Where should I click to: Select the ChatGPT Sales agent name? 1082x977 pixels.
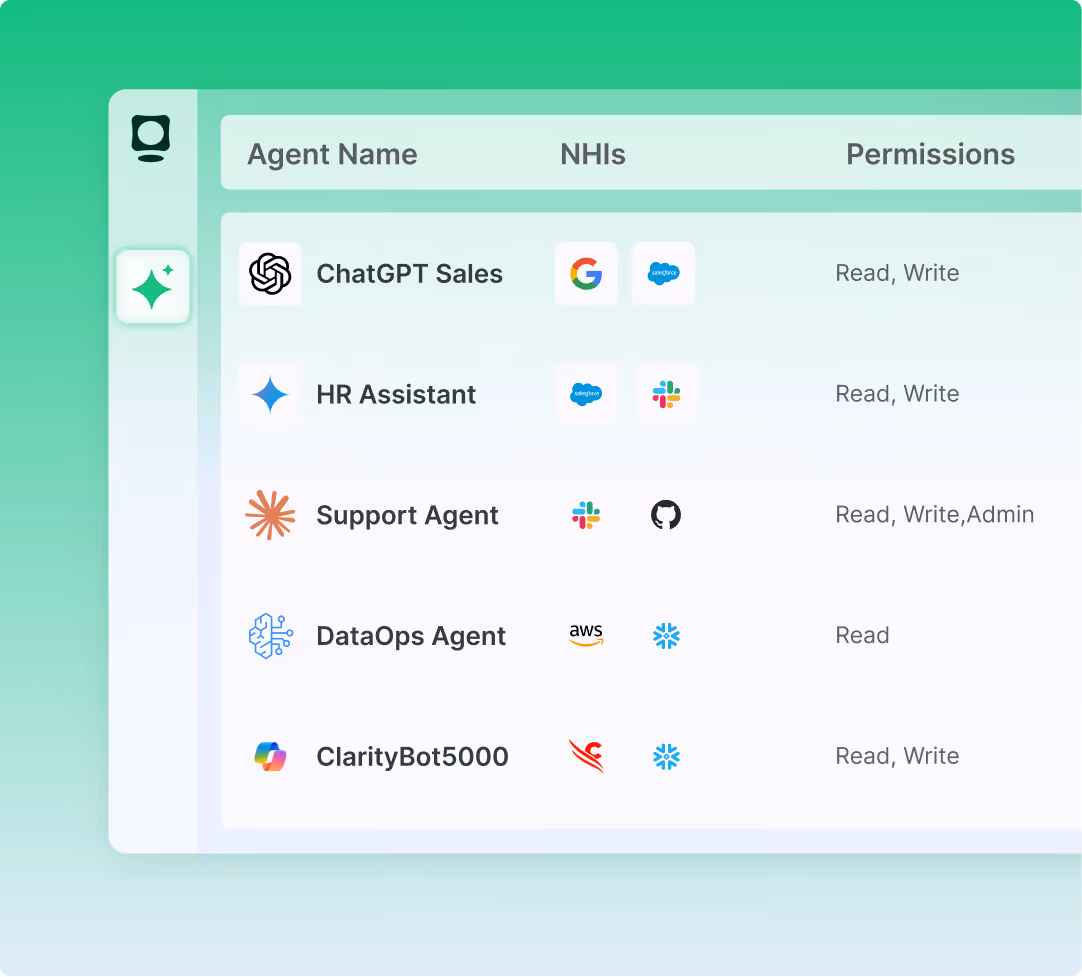pos(409,274)
